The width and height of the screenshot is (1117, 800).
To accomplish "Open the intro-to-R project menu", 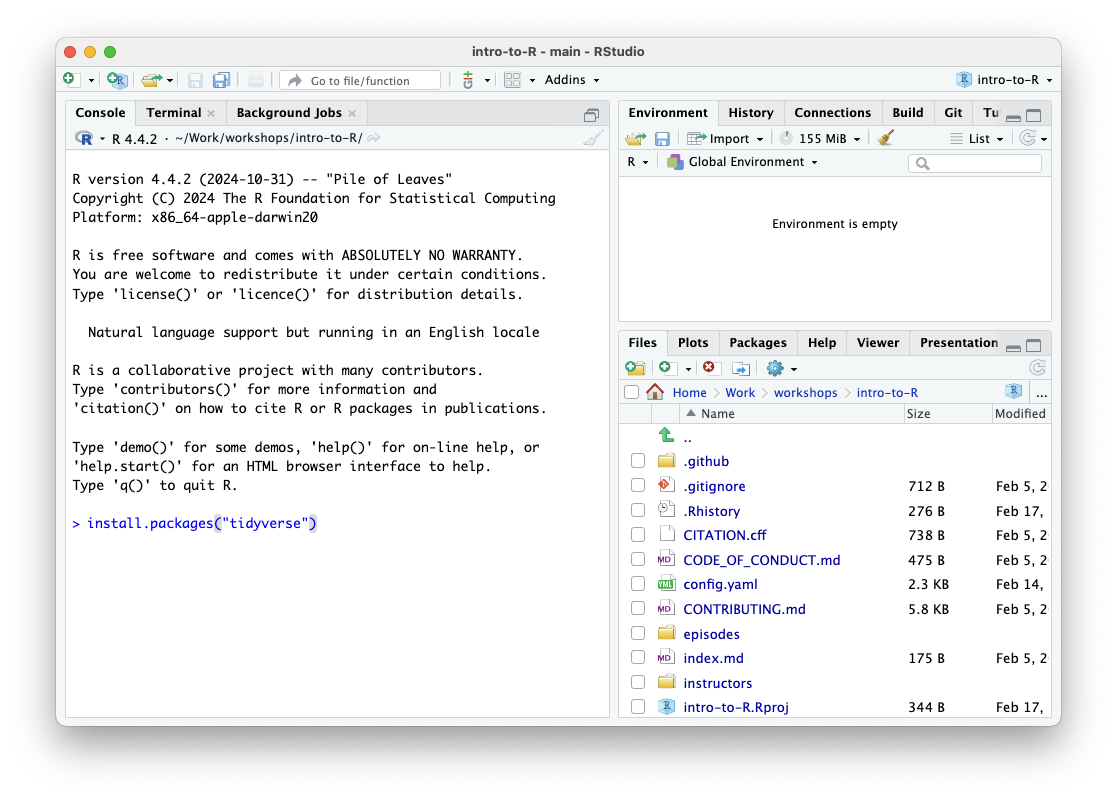I will click(x=1004, y=80).
